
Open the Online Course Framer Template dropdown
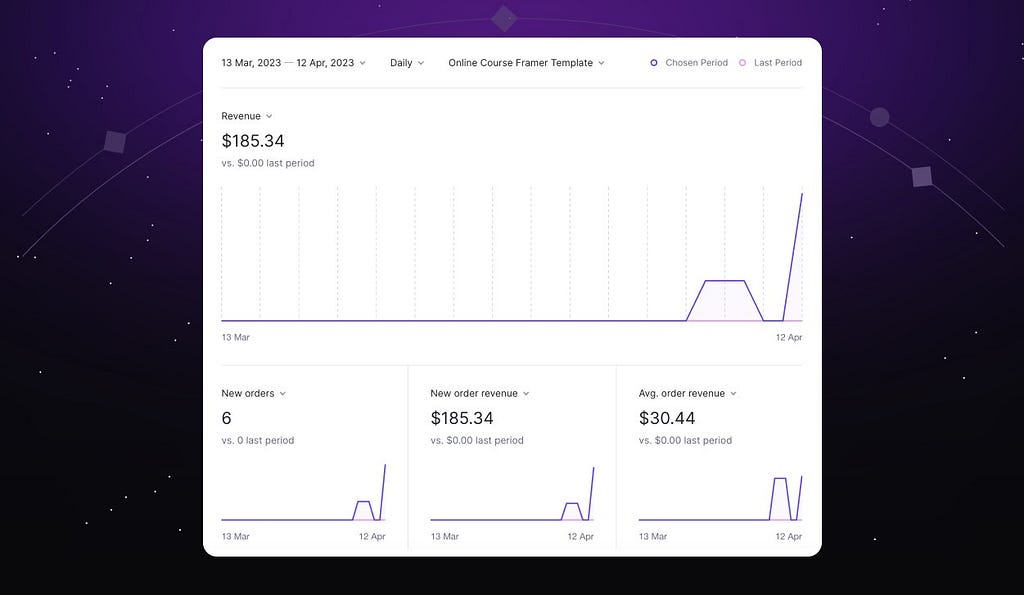[526, 63]
